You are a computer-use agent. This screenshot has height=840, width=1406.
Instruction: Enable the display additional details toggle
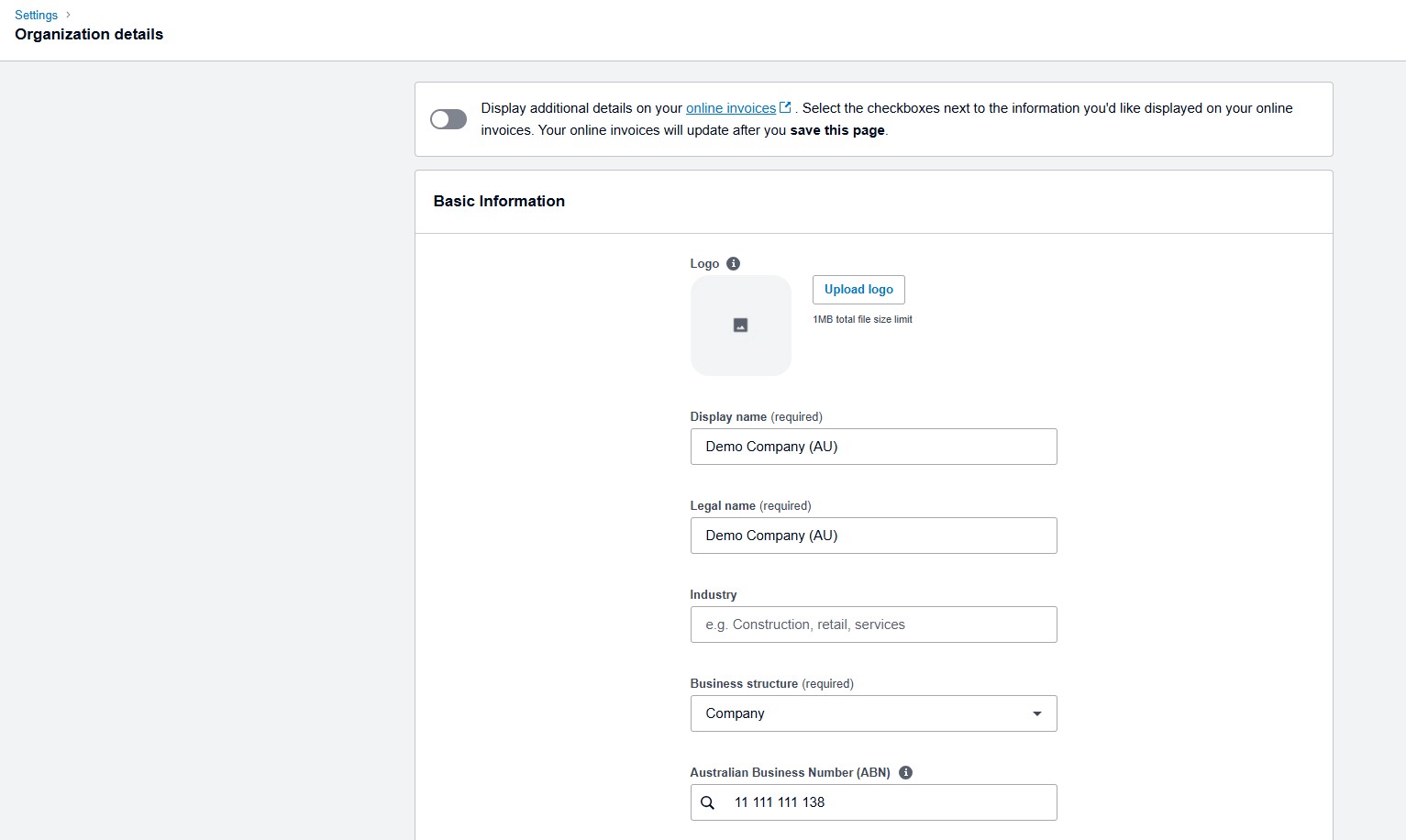click(448, 119)
